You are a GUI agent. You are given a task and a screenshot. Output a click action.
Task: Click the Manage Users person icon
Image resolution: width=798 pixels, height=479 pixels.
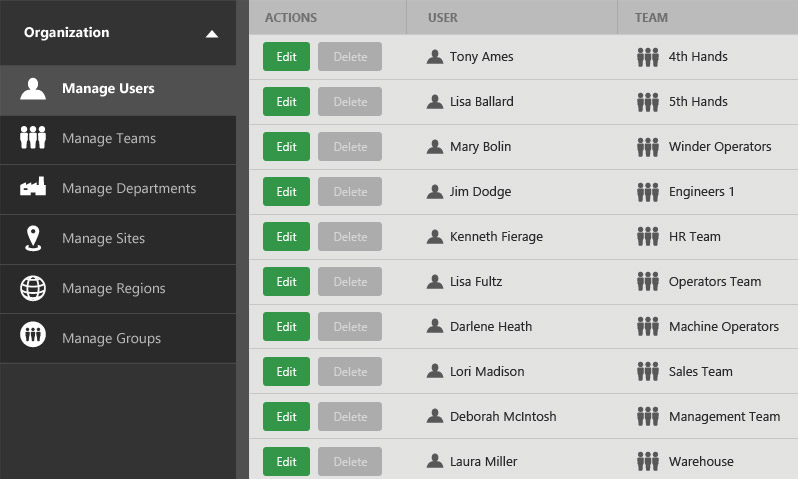coord(33,88)
